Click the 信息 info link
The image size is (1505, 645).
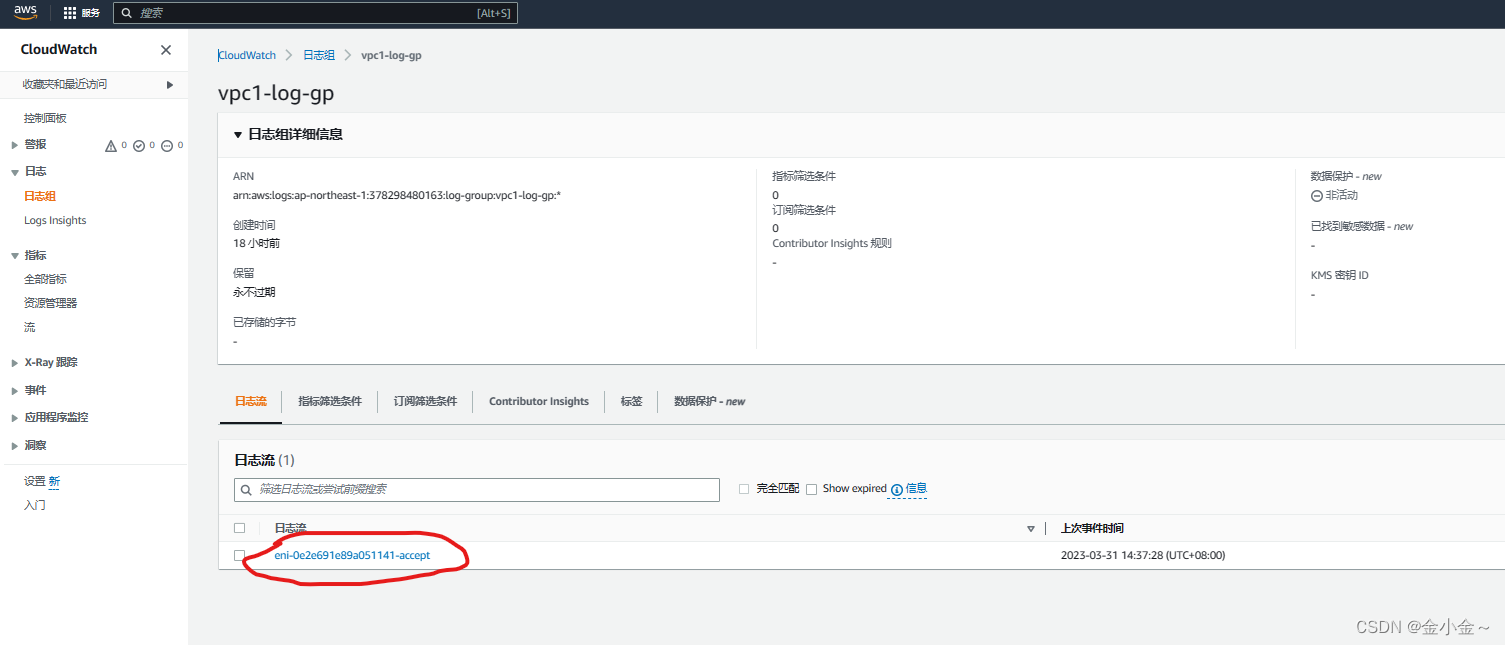(916, 489)
